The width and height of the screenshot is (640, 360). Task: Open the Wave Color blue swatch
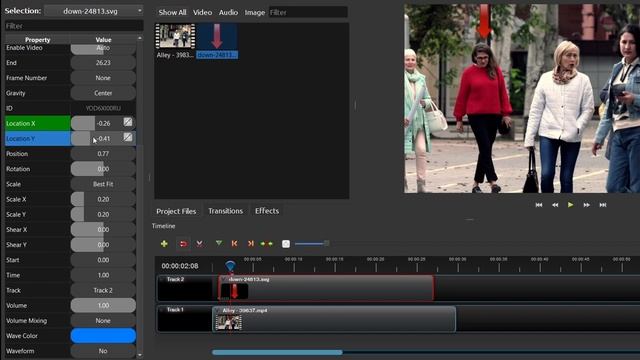(x=103, y=336)
